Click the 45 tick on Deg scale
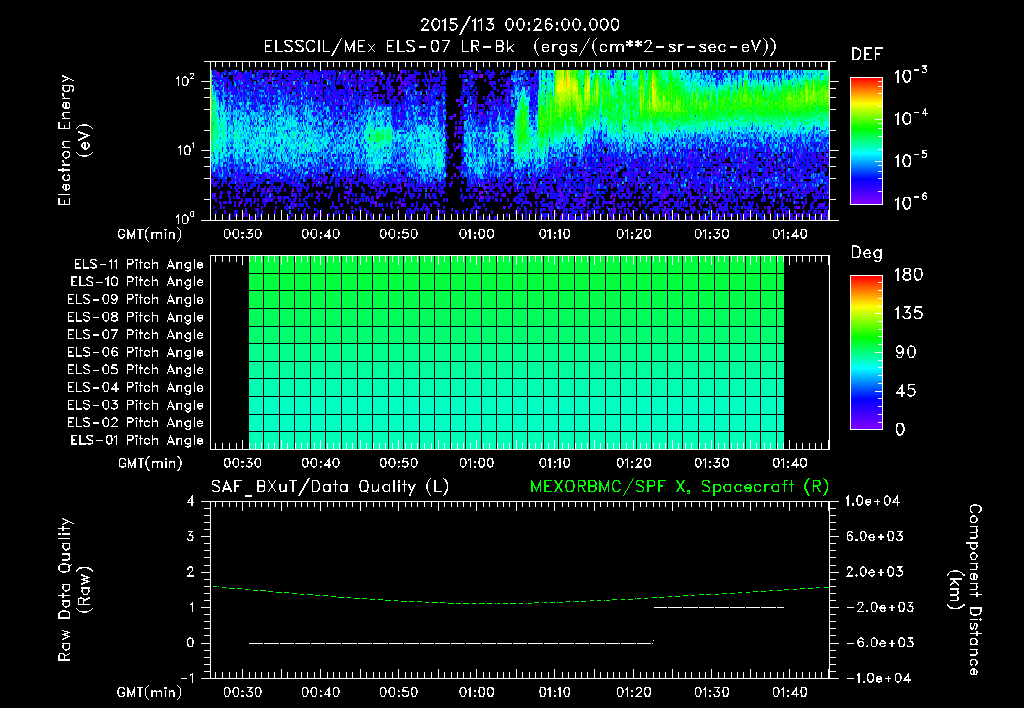1024x708 pixels. pos(906,391)
